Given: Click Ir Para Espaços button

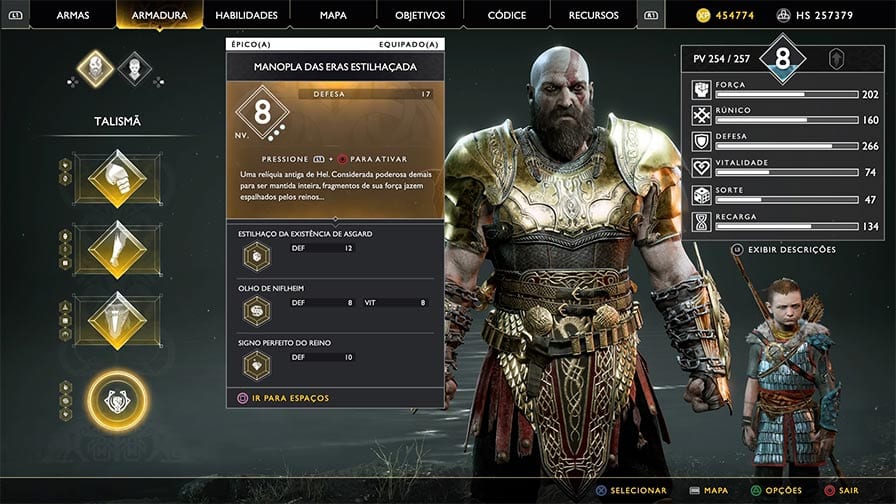Looking at the screenshot, I should 283,398.
